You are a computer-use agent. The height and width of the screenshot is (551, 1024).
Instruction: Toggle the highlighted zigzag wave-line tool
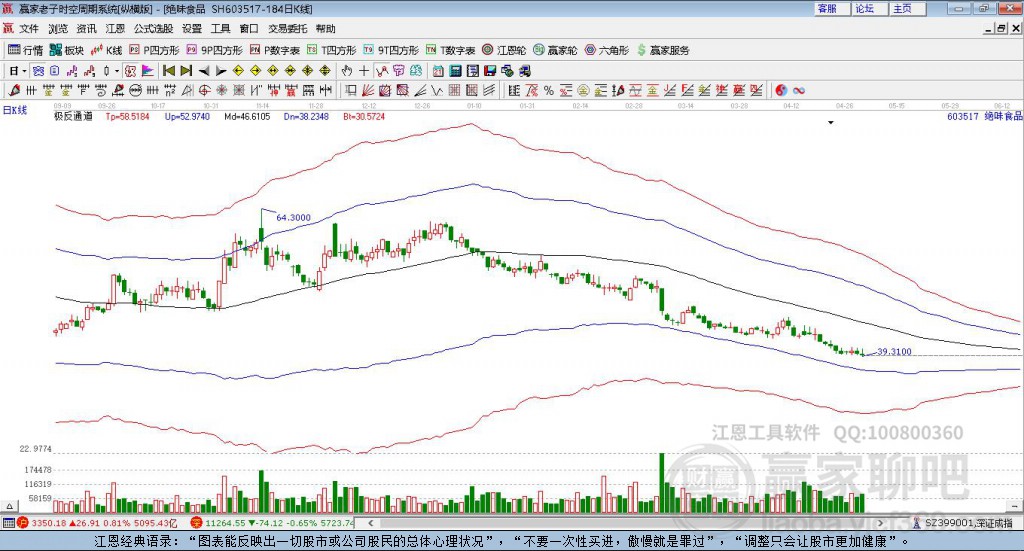[381, 71]
